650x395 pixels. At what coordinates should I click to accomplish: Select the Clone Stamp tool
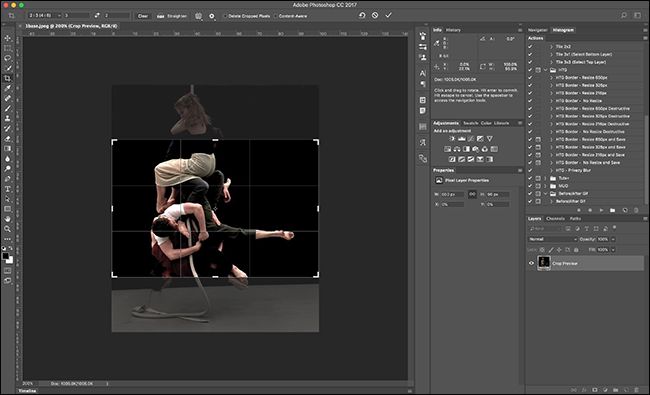(7, 118)
